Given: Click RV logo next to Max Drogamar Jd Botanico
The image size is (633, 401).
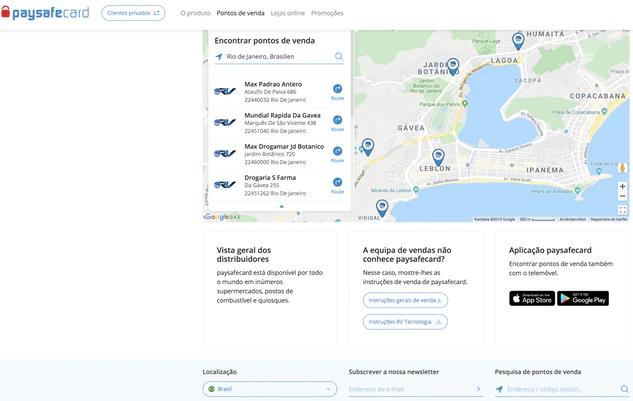Looking at the screenshot, I should point(224,153).
